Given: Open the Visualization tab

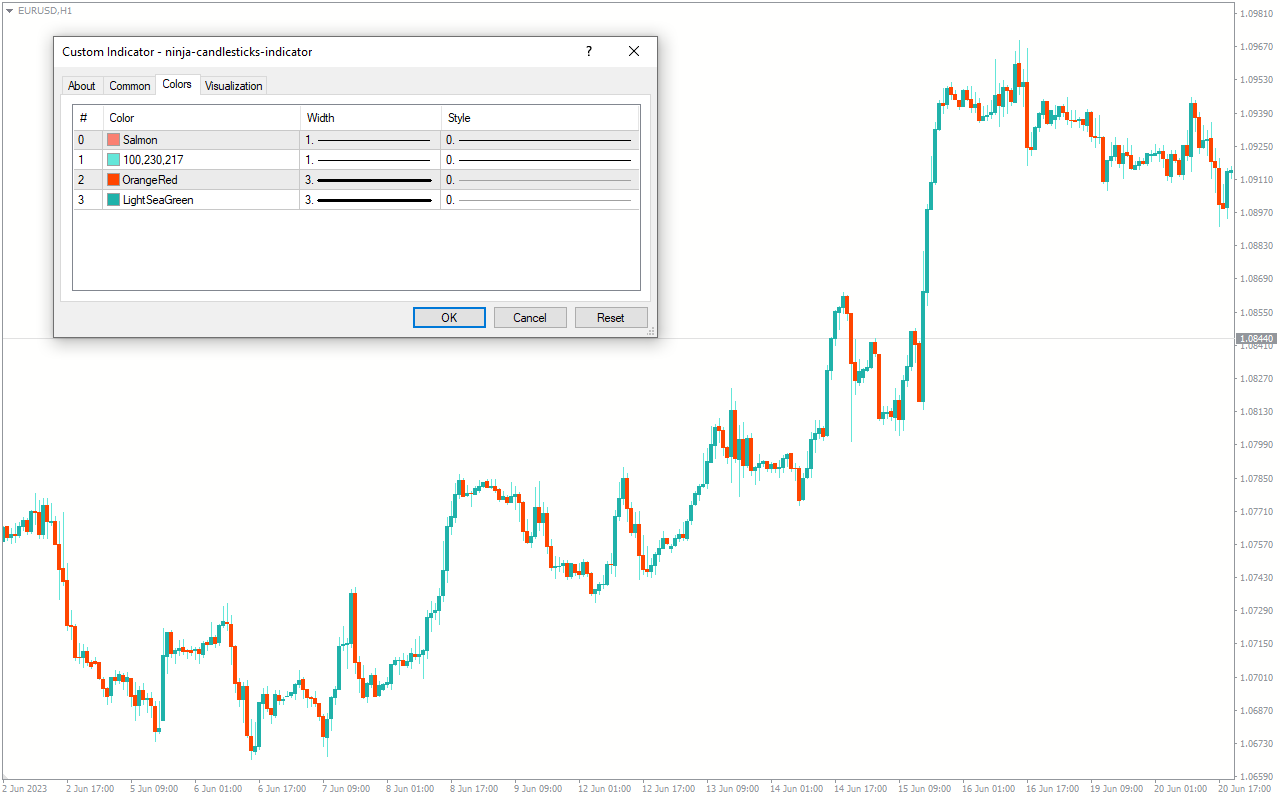Looking at the screenshot, I should pos(234,86).
